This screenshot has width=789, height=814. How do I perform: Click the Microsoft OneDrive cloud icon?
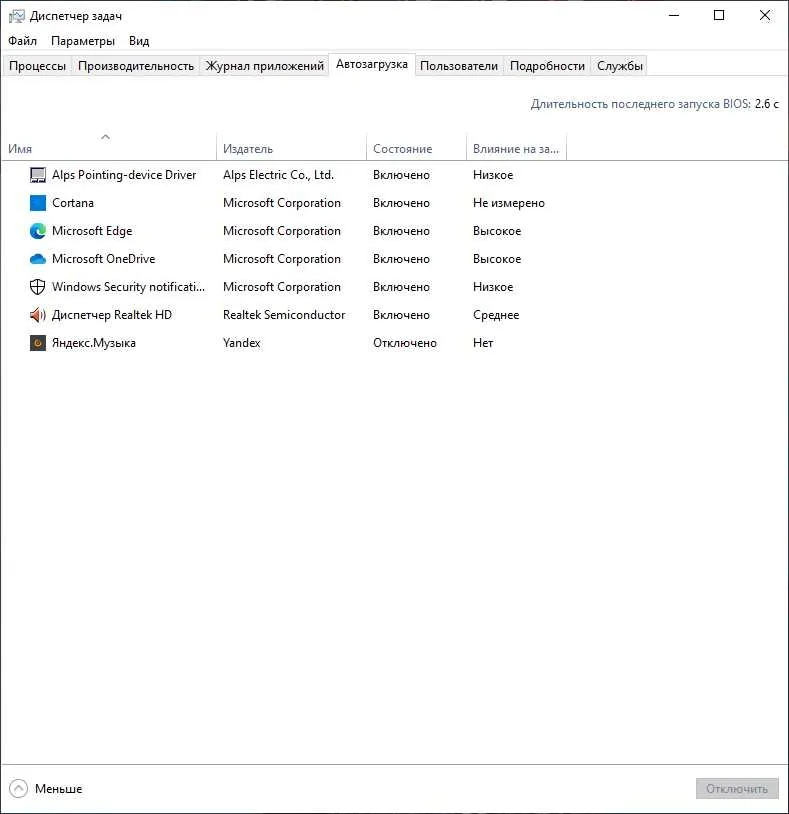coord(37,259)
